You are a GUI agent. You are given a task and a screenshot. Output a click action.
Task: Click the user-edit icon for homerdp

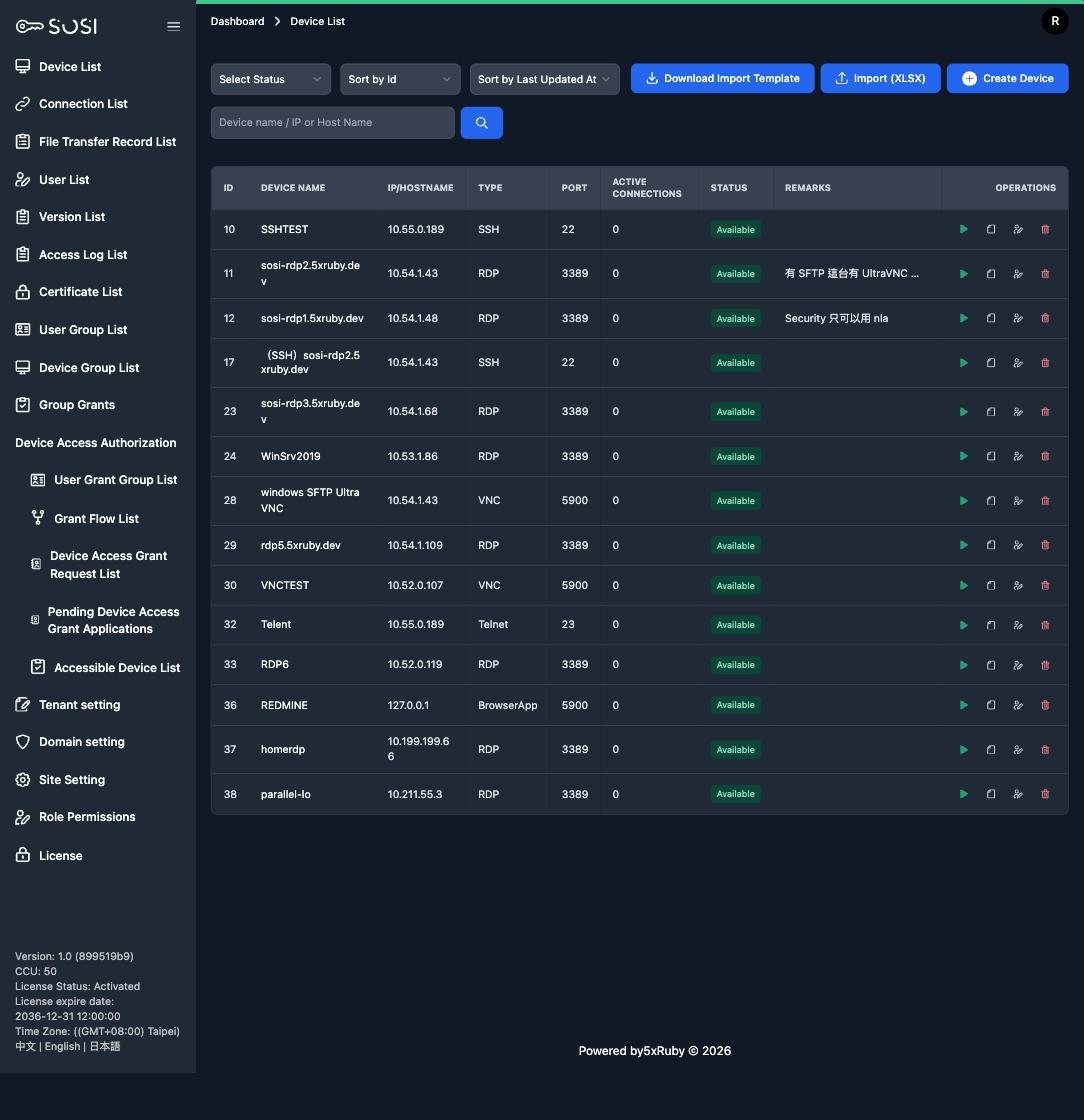(1018, 749)
